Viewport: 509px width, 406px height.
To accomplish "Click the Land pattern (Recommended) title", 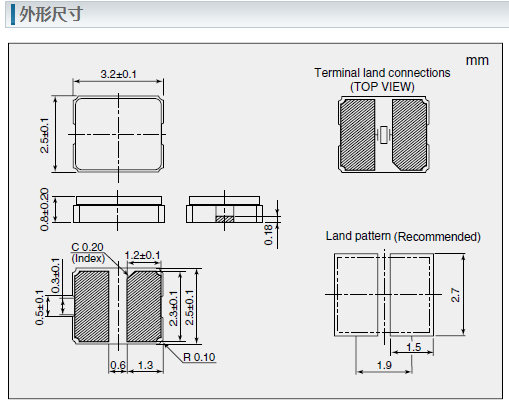I will coord(403,236).
